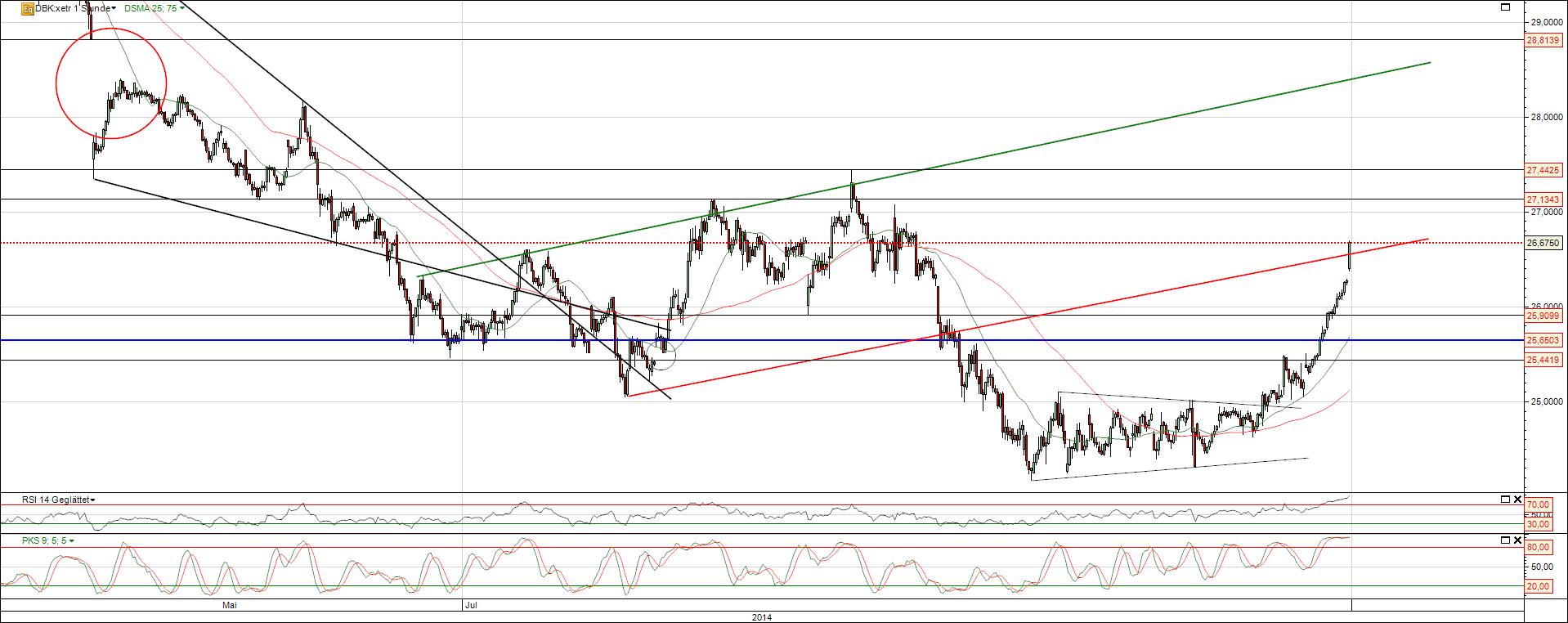Select the 28,8139 price level label
The width and height of the screenshot is (1568, 623).
click(x=1543, y=40)
